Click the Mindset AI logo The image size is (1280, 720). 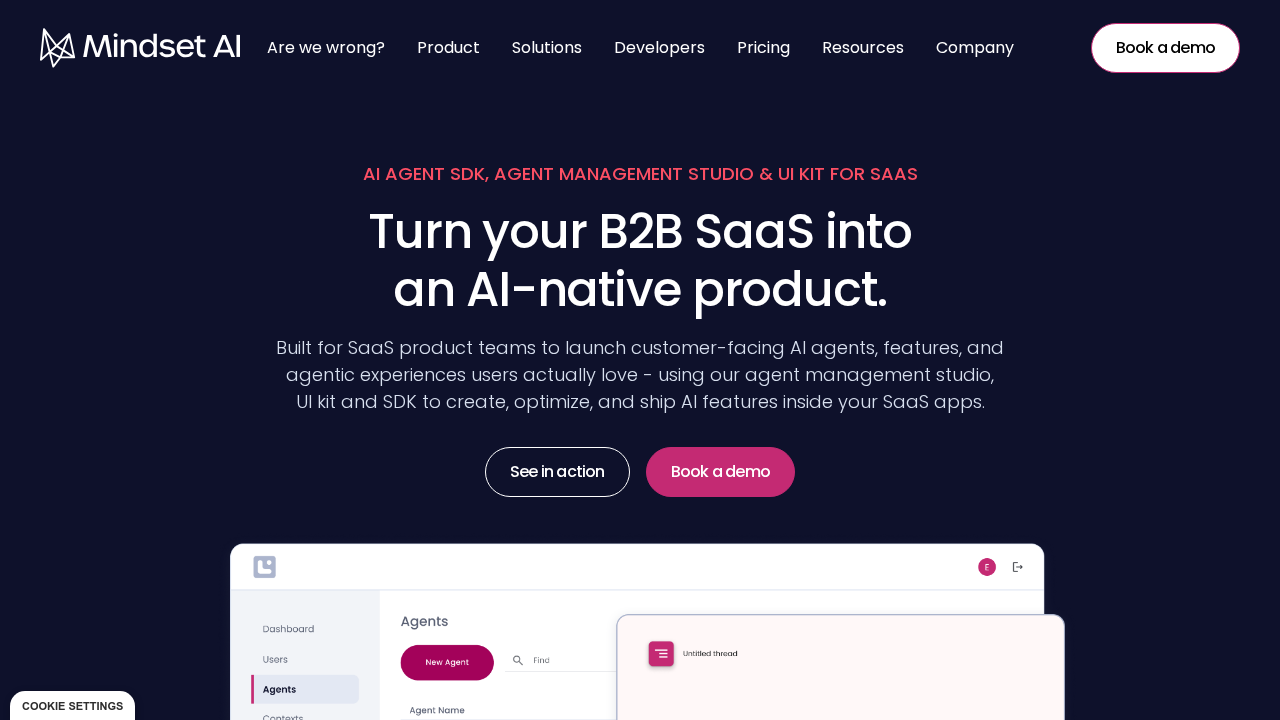140,47
